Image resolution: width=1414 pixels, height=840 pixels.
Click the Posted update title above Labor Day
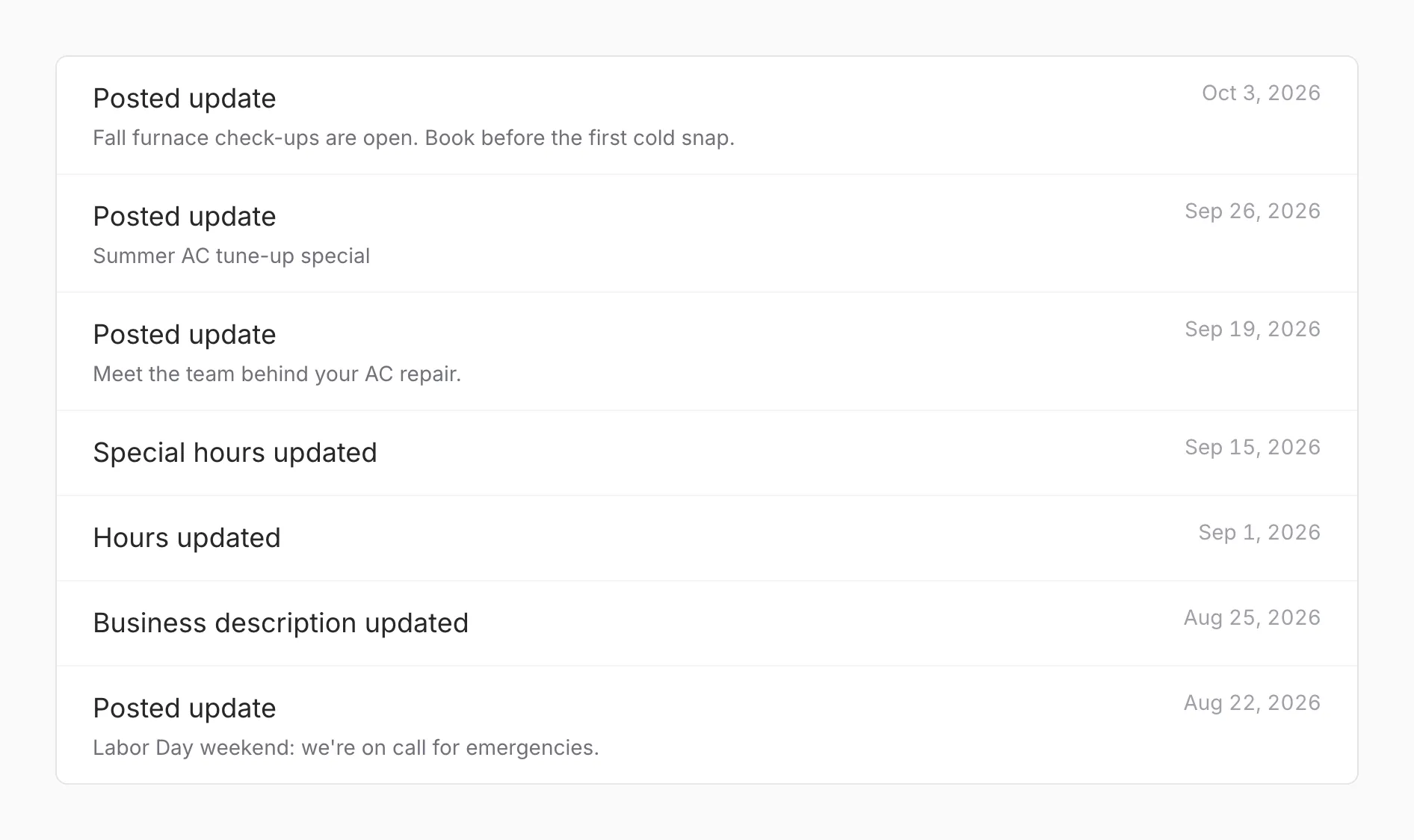pos(185,708)
